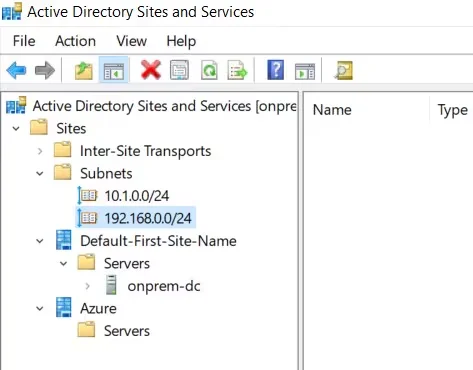Image resolution: width=473 pixels, height=370 pixels.
Task: Click the Sites folder icon
Action: pos(39,127)
